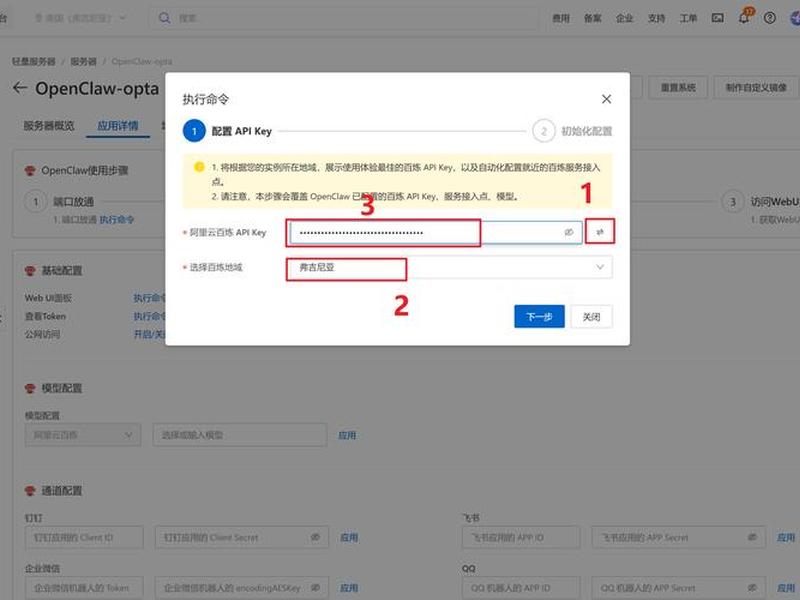Go back using the arrow beside OpenClaw-opta
The width and height of the screenshot is (800, 600).
click(19, 88)
